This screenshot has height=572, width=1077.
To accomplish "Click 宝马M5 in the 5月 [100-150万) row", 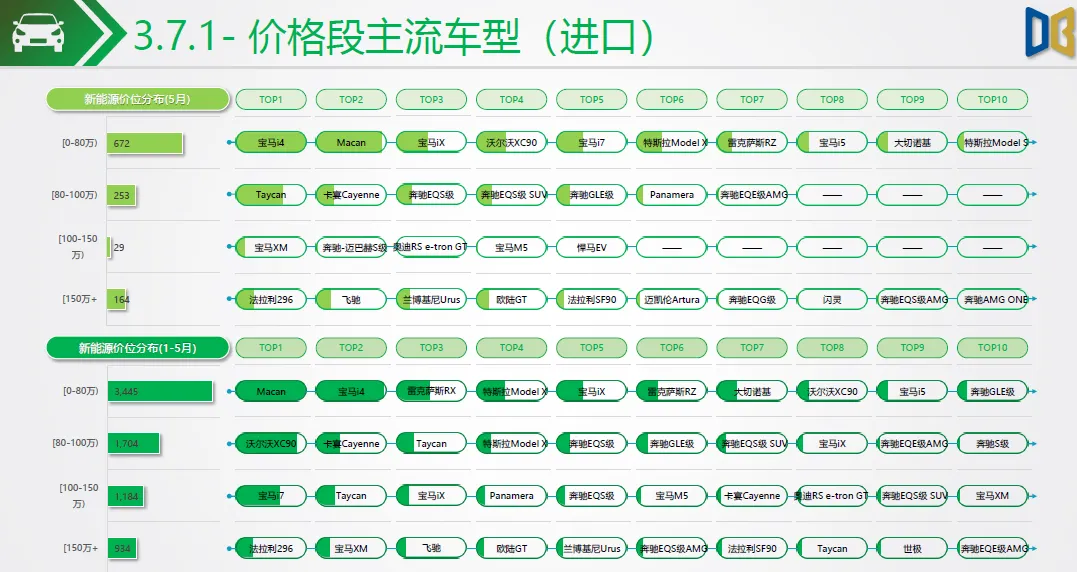I will pos(512,247).
